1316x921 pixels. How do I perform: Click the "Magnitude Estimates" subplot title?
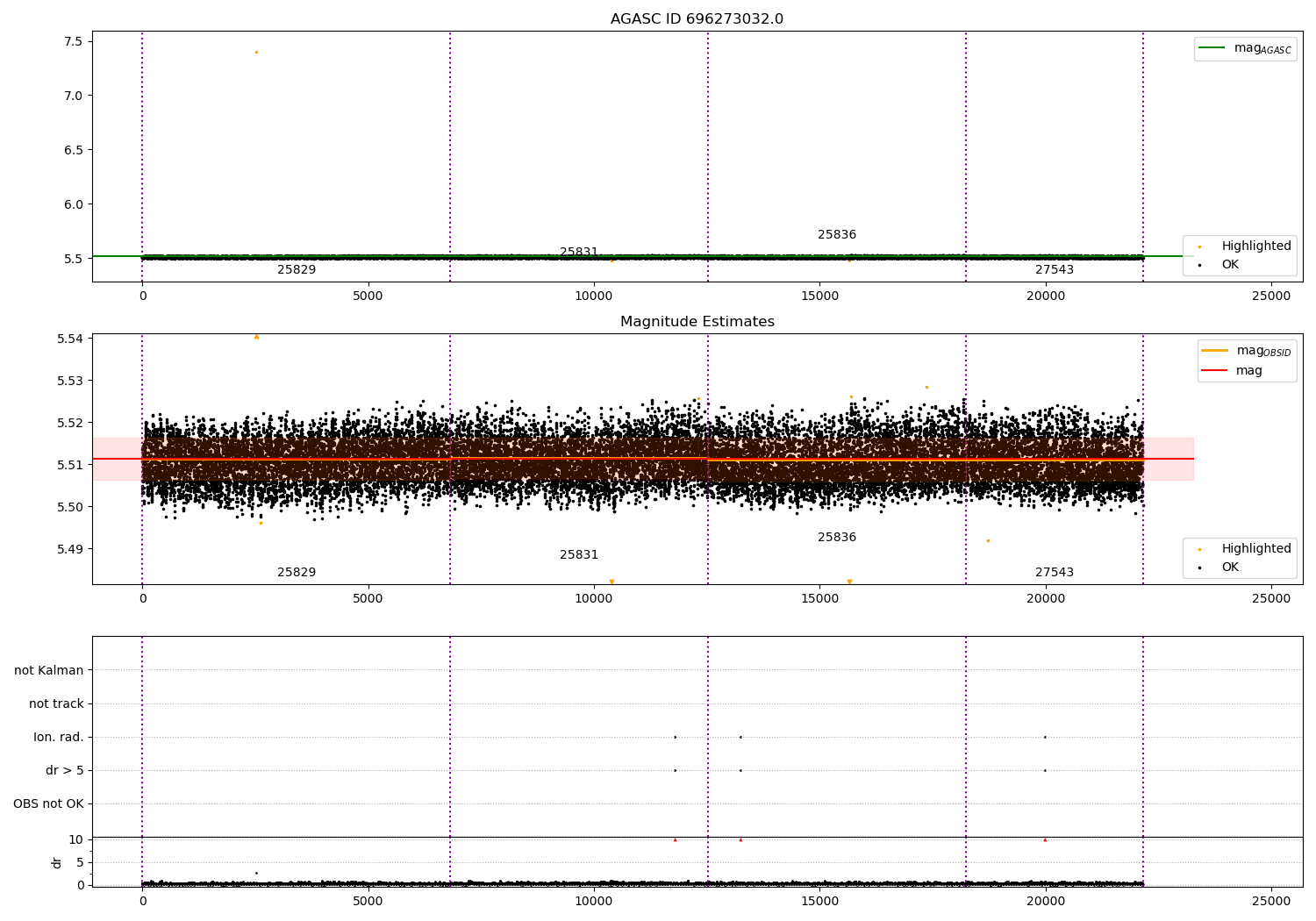(697, 322)
